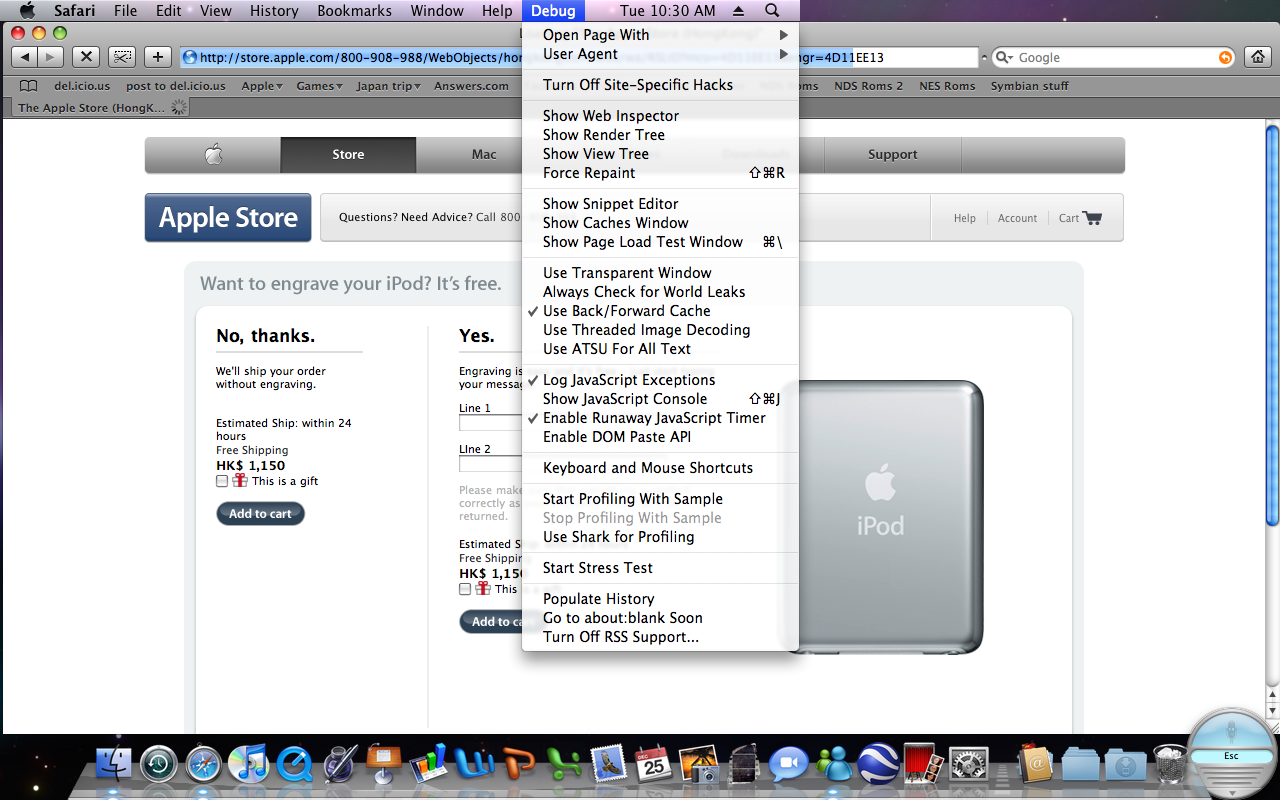Enable Use ATSU For All Text
Screen dimensions: 1280x800
[660, 349]
